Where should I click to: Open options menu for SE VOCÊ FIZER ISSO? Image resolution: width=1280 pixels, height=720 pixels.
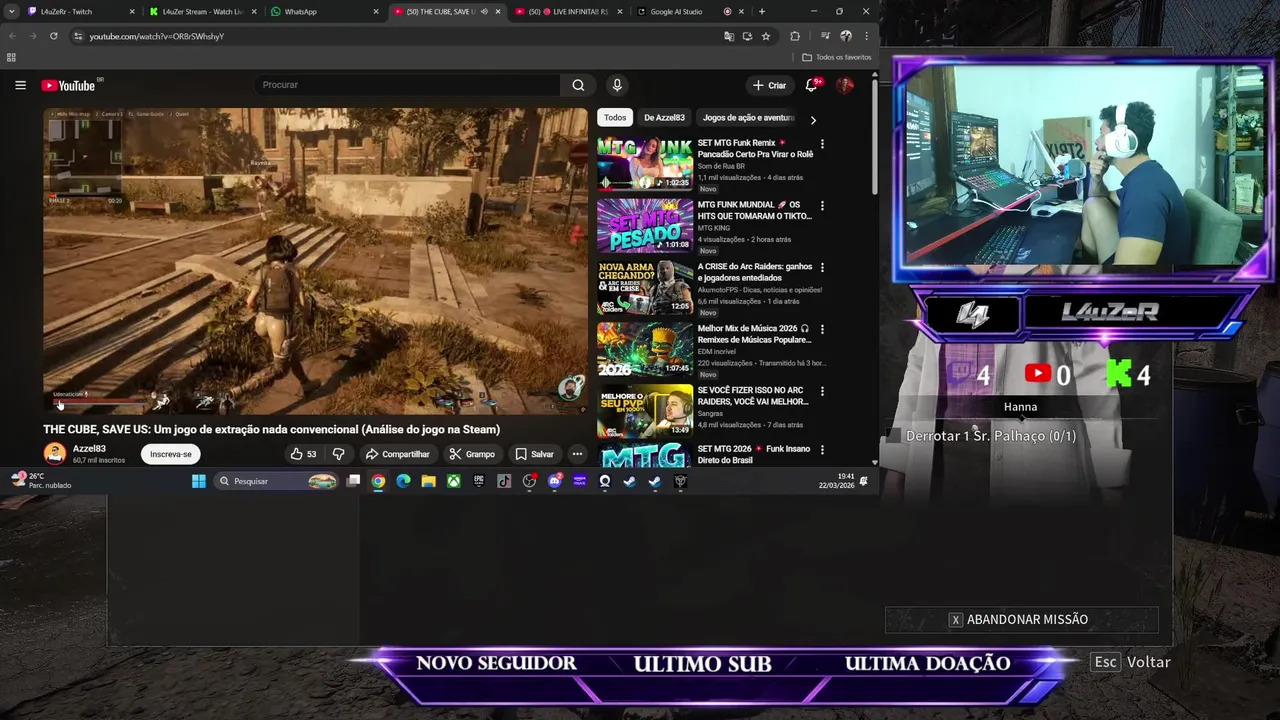(x=822, y=391)
